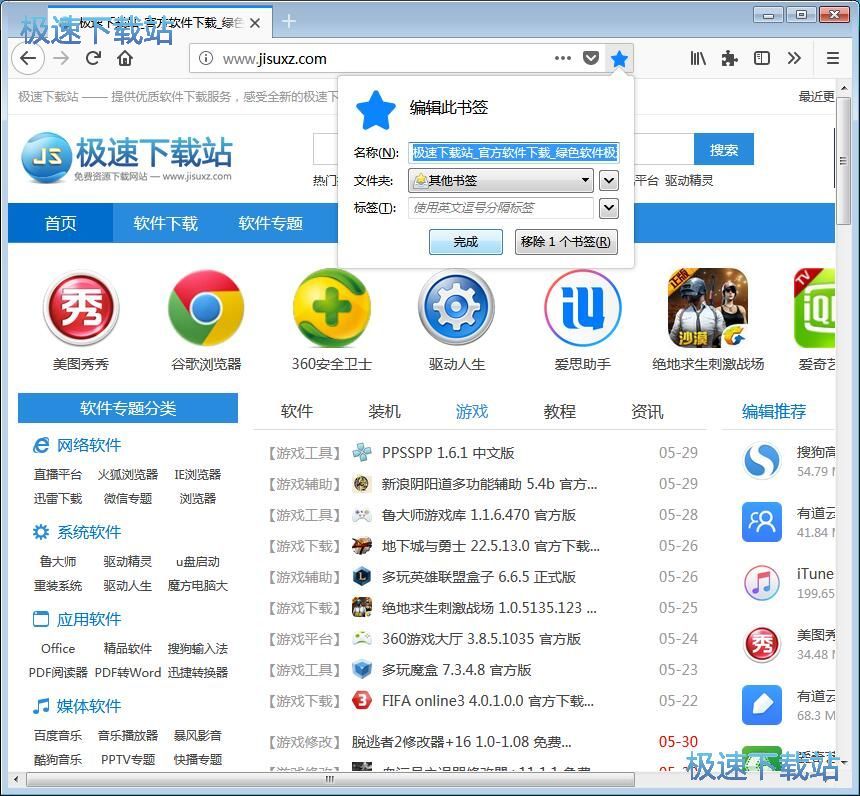The height and width of the screenshot is (796, 860).
Task: Expand the folder tree chevron button
Action: 608,181
